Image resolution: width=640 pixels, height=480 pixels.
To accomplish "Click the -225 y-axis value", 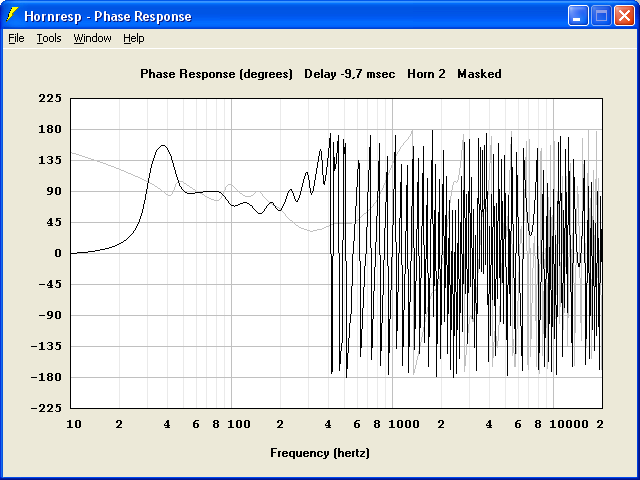I will (x=46, y=408).
